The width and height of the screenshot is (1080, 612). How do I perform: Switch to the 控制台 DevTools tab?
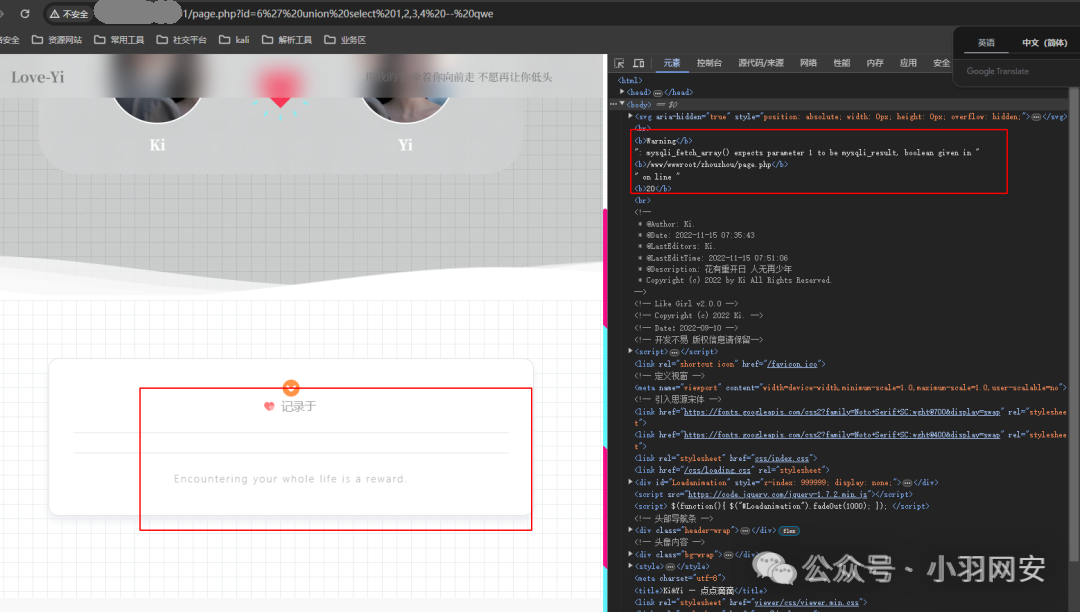point(709,63)
